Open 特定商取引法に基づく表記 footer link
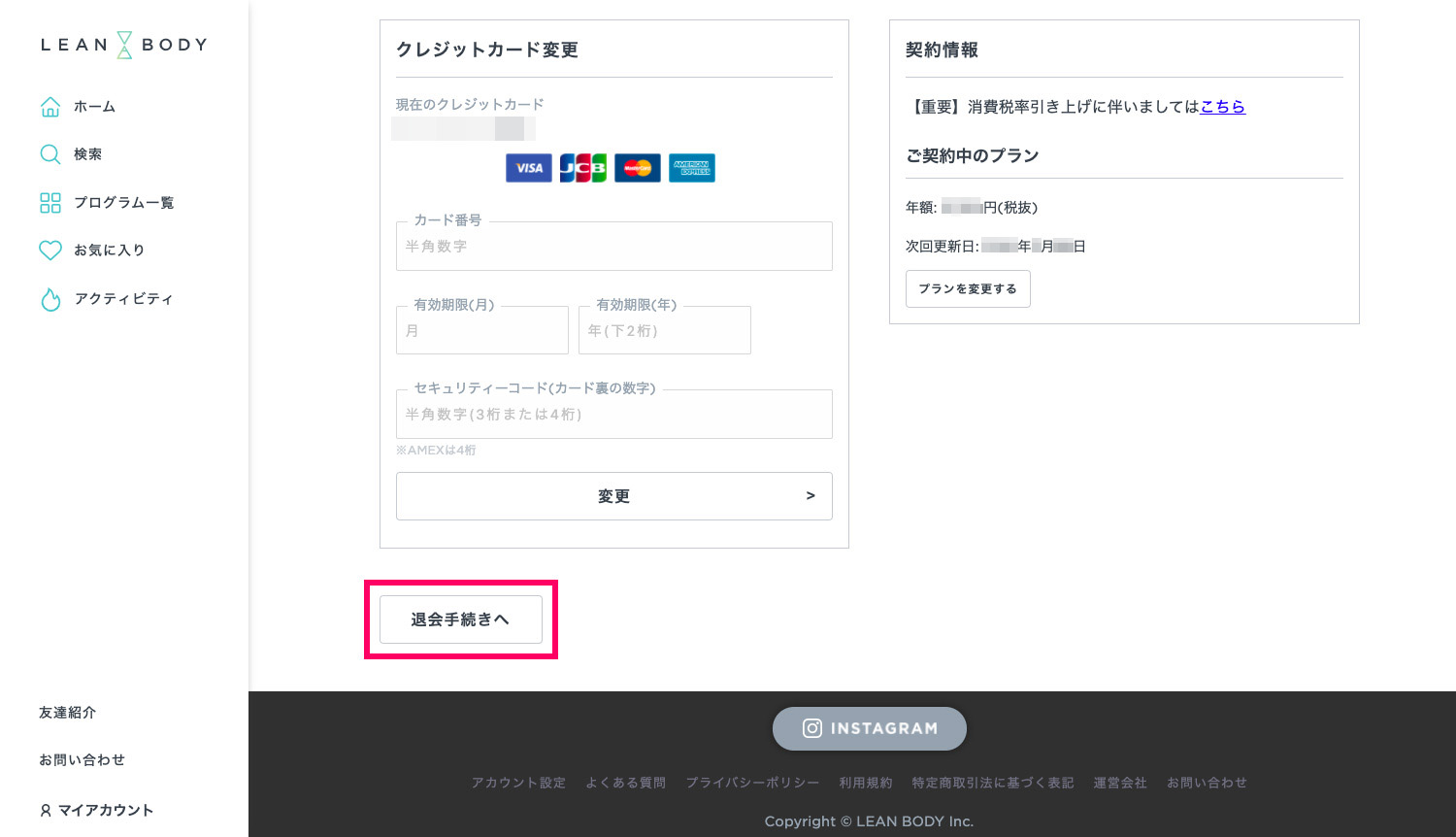 pyautogui.click(x=993, y=783)
